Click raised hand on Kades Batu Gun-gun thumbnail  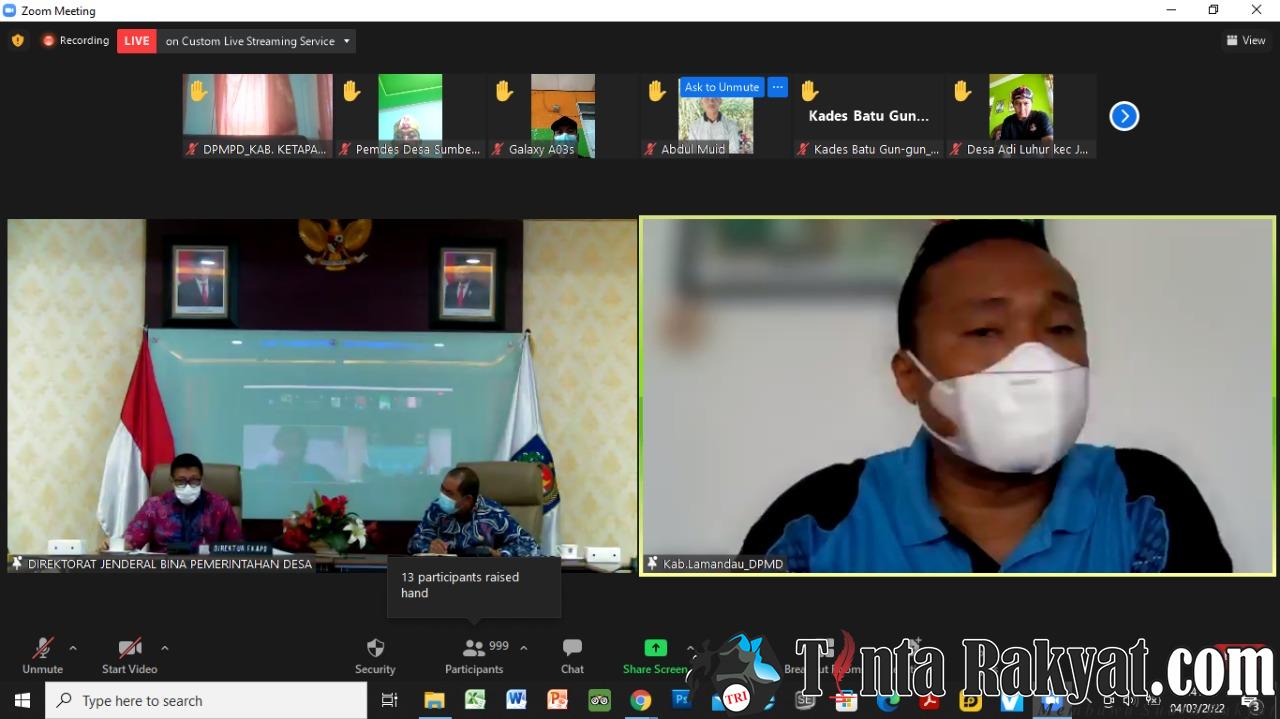coord(809,91)
